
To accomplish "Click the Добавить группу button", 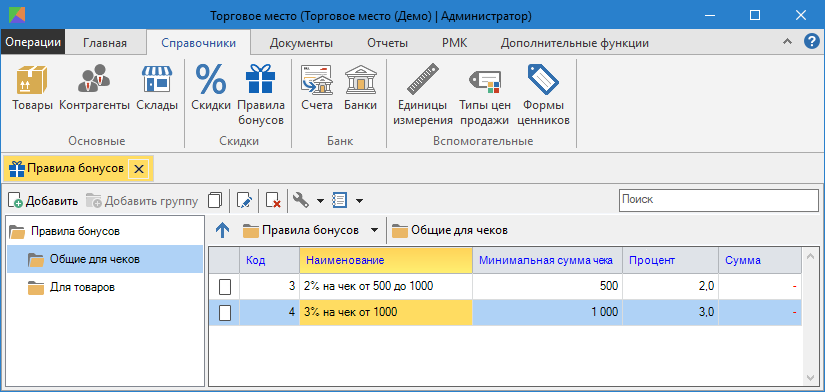I will click(x=142, y=200).
